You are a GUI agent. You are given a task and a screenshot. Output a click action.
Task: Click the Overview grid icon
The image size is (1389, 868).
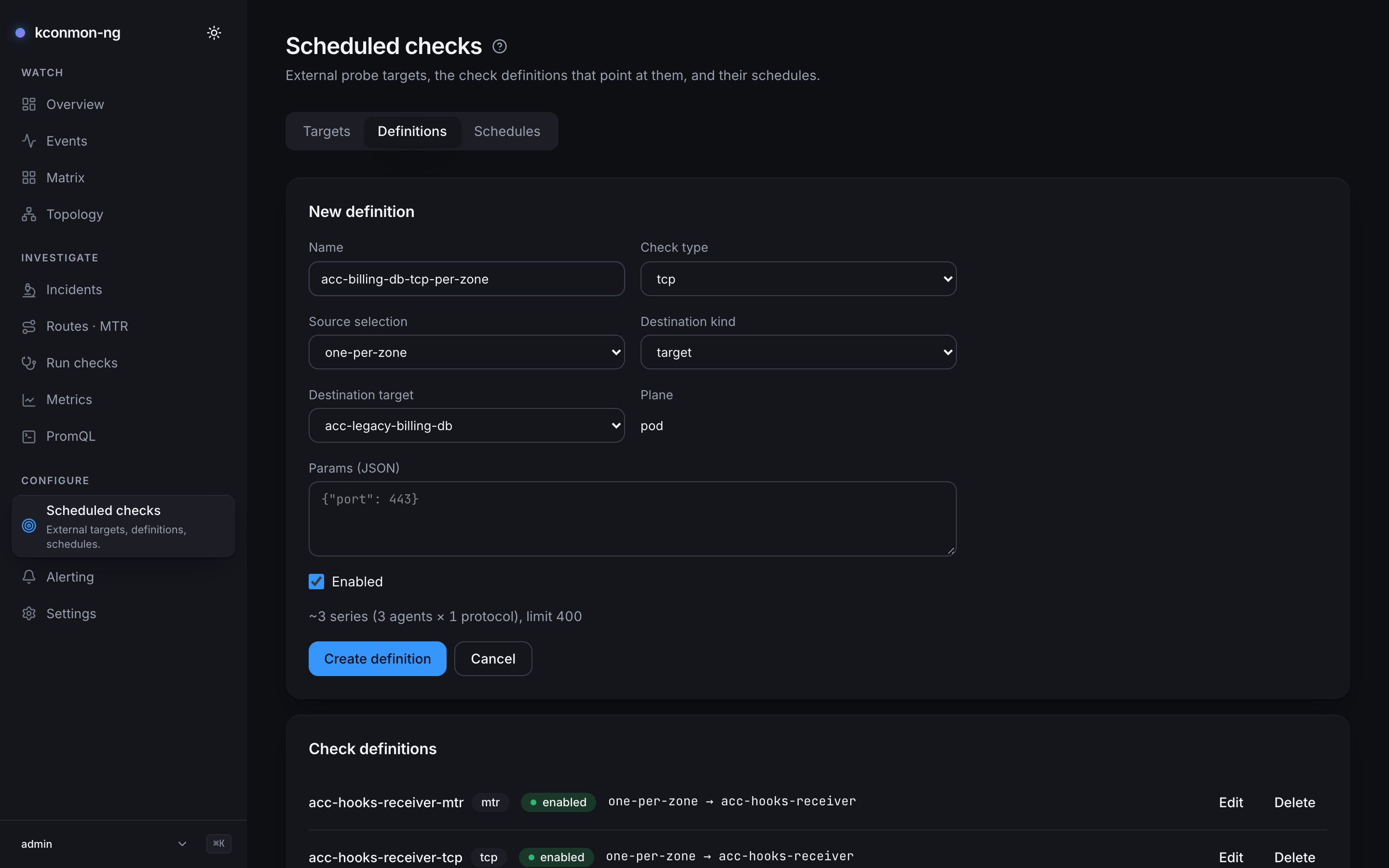click(x=29, y=105)
